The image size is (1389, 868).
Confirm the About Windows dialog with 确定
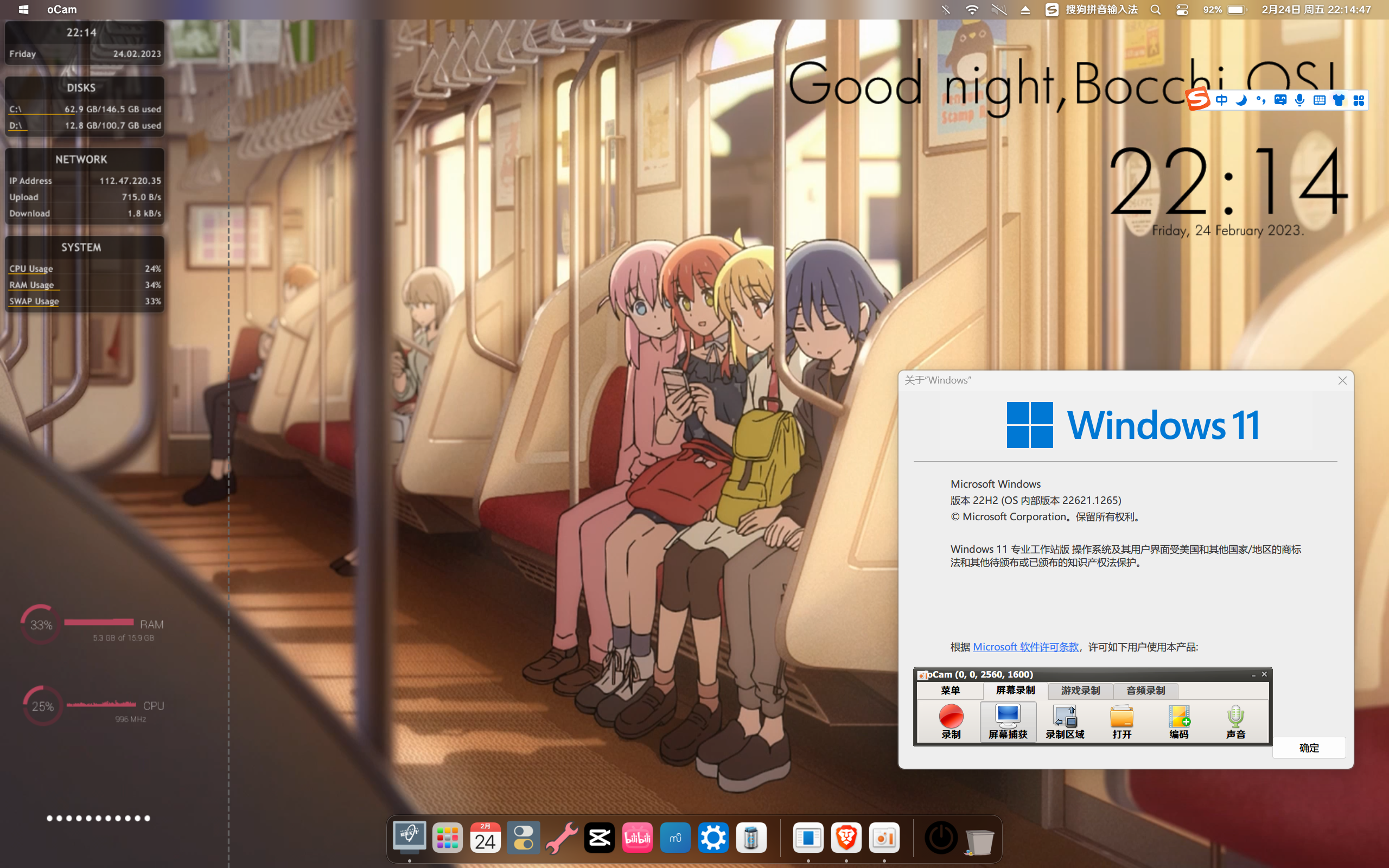1309,748
